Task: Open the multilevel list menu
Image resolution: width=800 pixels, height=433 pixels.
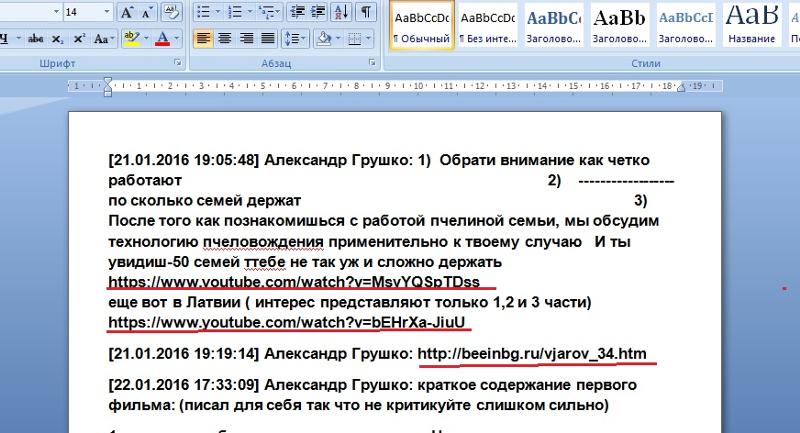Action: 269,12
